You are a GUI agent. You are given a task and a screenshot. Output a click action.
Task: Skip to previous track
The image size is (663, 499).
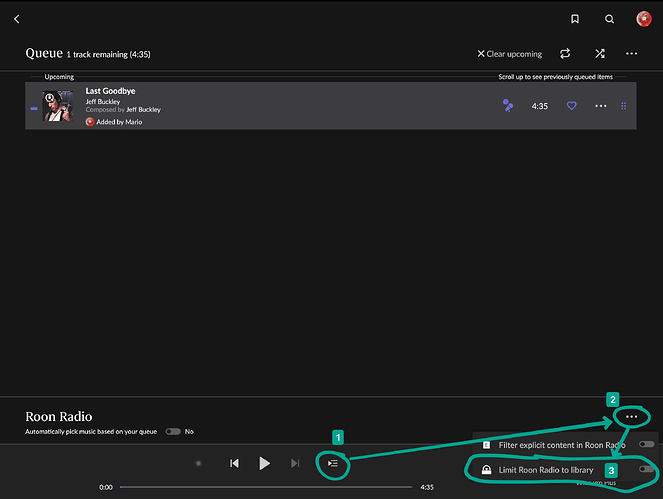click(234, 463)
